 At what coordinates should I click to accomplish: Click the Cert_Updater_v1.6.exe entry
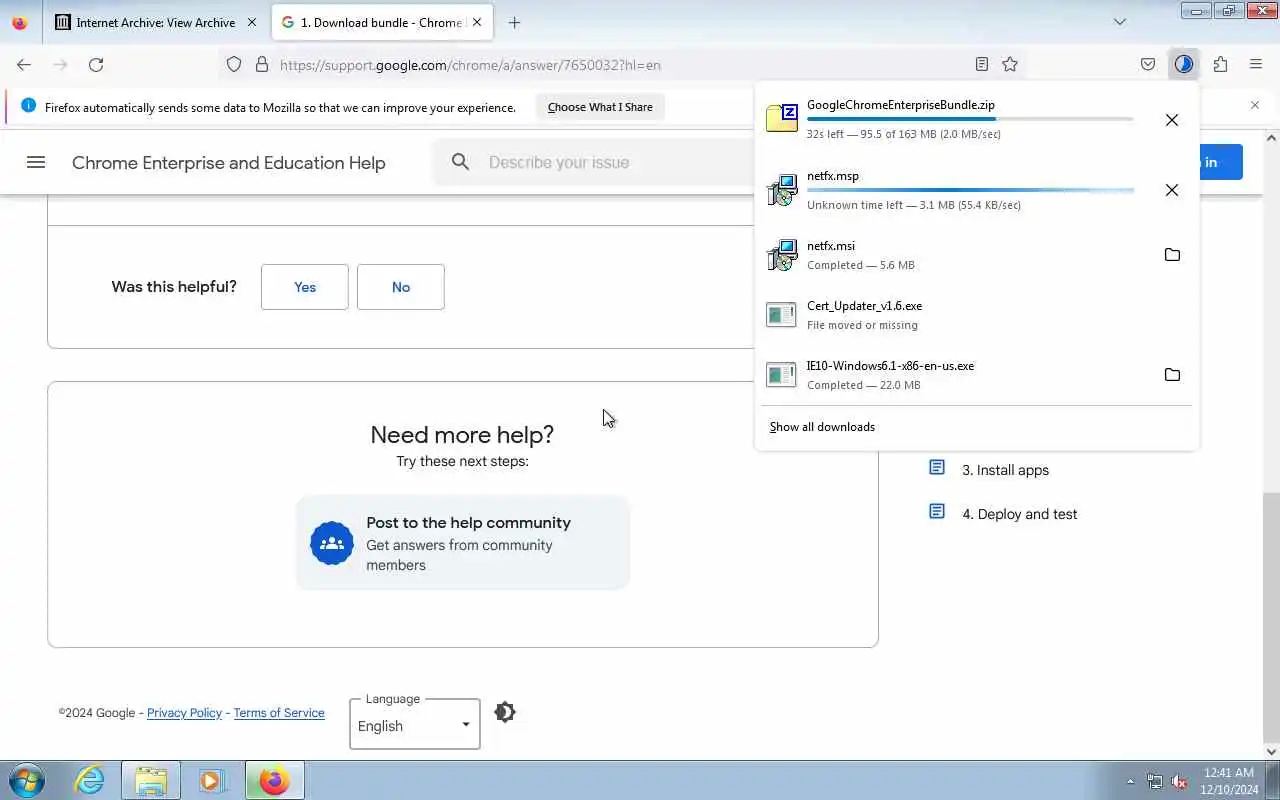(976, 315)
